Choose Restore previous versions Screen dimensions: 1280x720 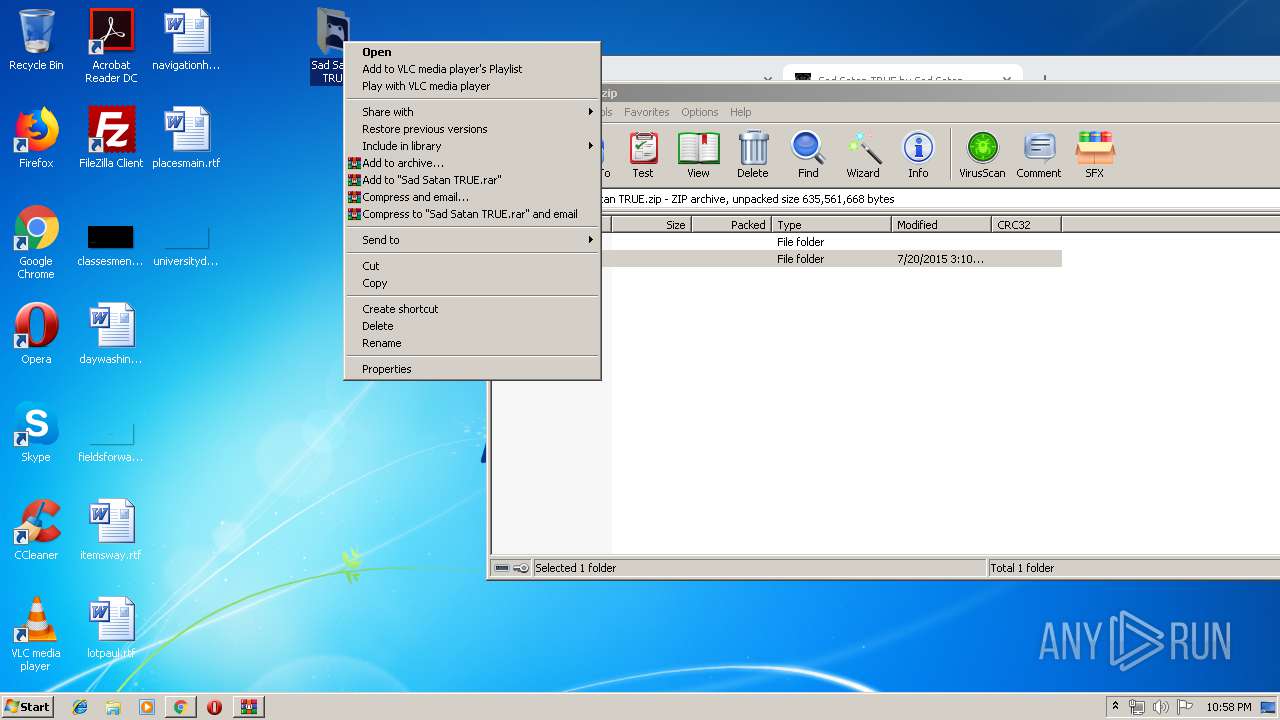472,129
